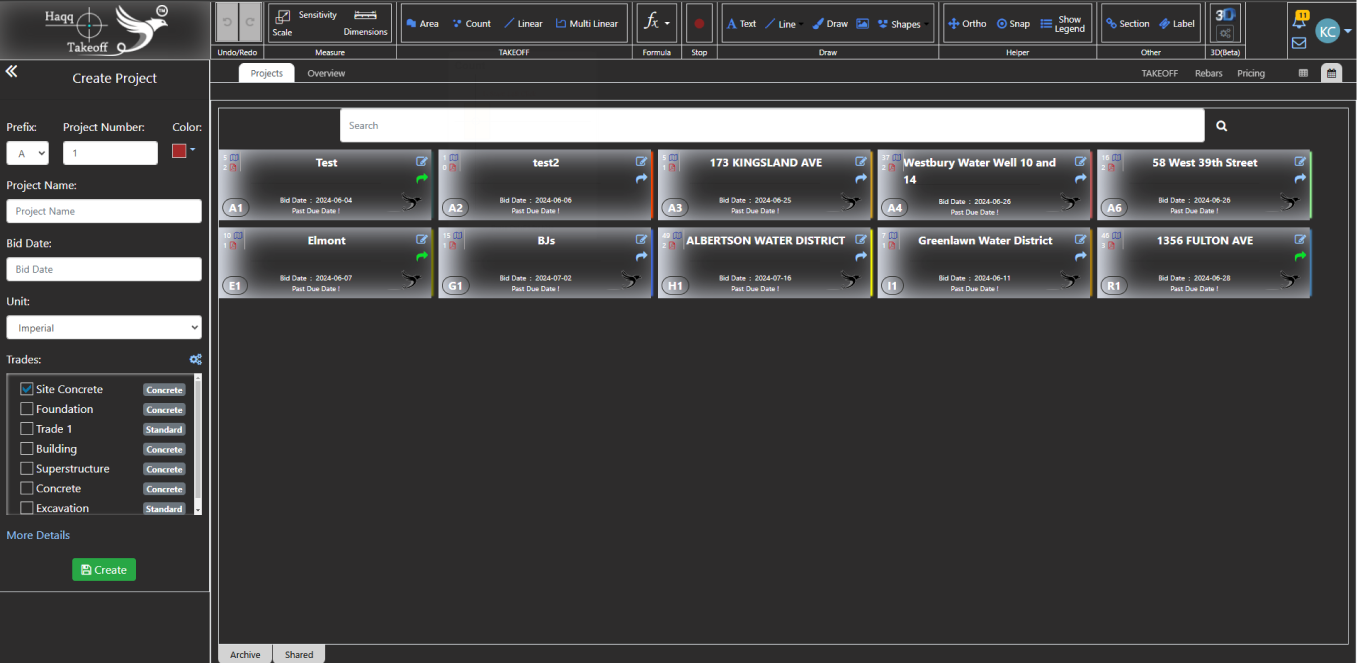The image size is (1357, 663).
Task: Check the Foundation trade checkbox
Action: (x=27, y=409)
